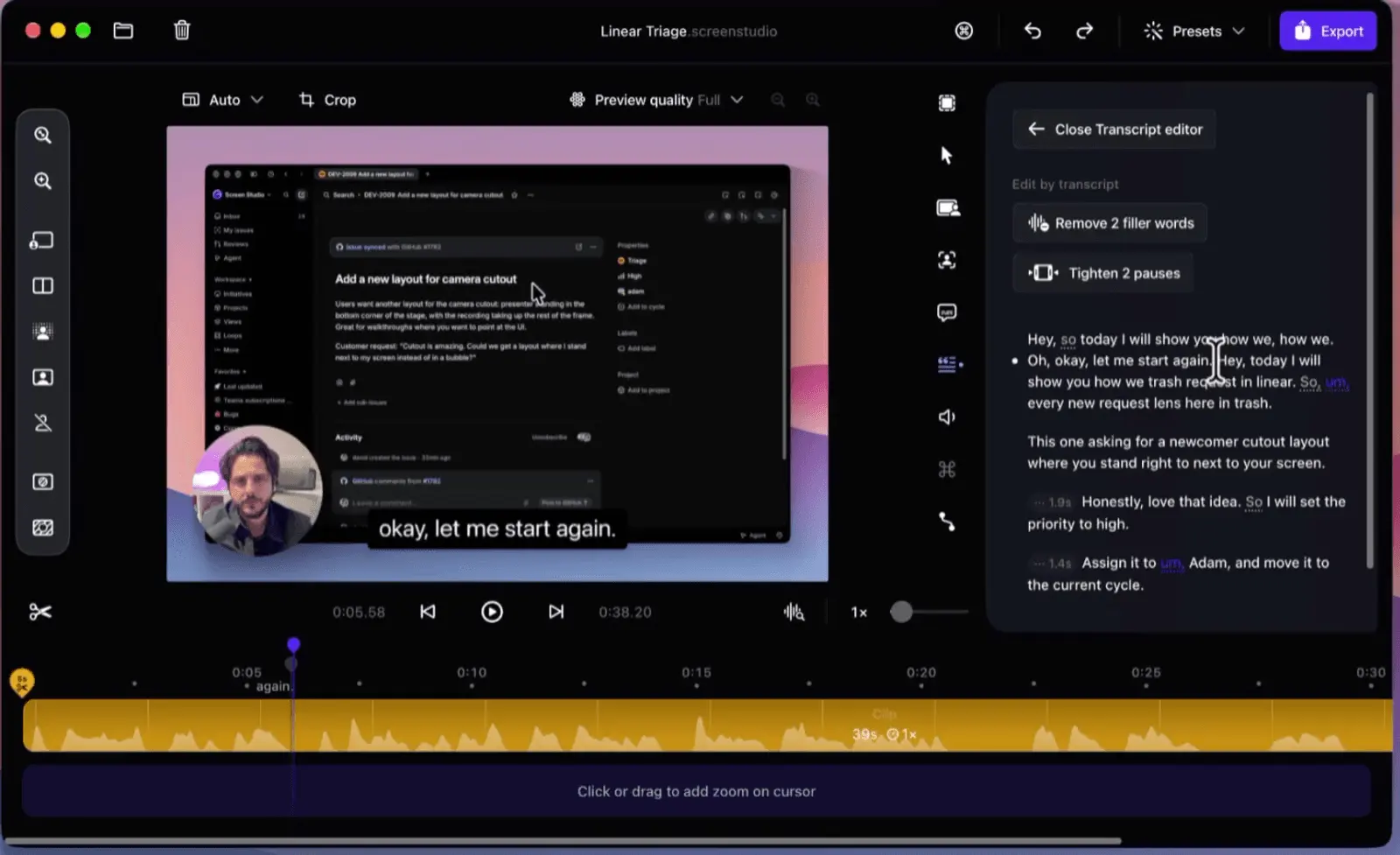The image size is (1400, 855).
Task: Skip to previous clip button
Action: coord(427,612)
